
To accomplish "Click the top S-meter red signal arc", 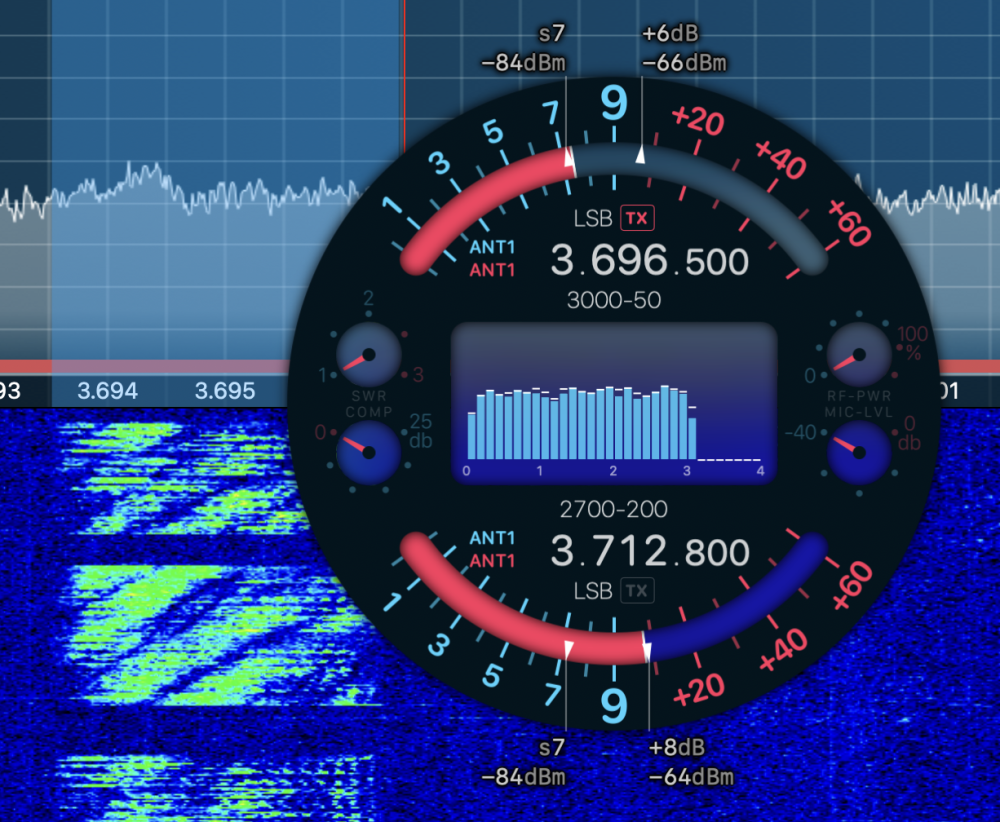I will tap(485, 198).
